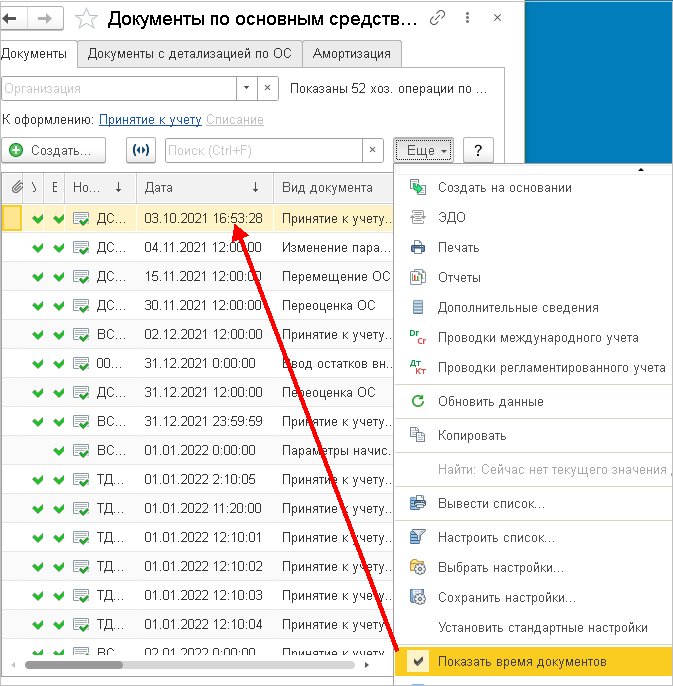Click date cell 01.01.2022 11:20:00
The image size is (673, 686).
pos(203,508)
